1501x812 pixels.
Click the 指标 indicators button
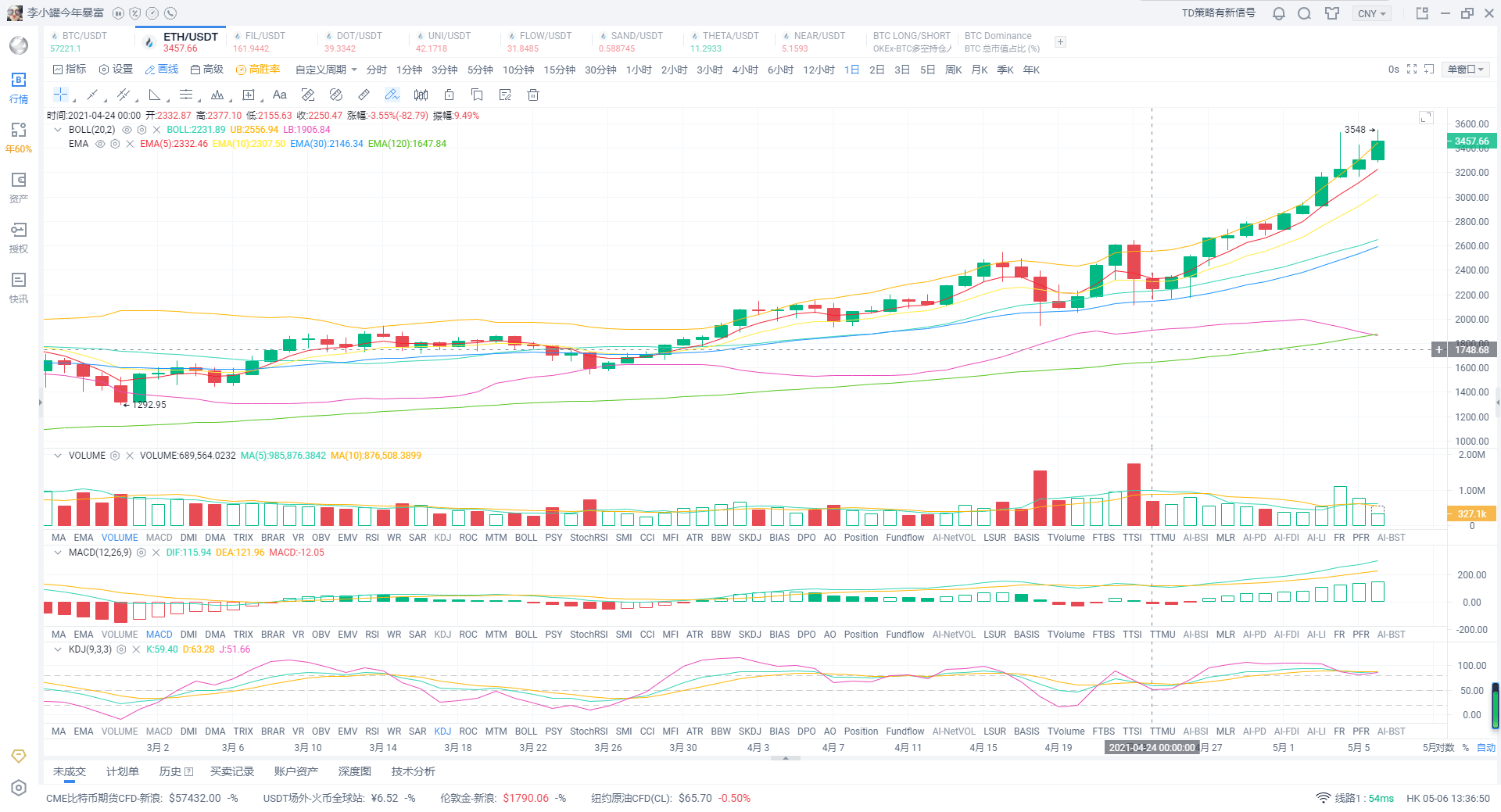click(70, 70)
